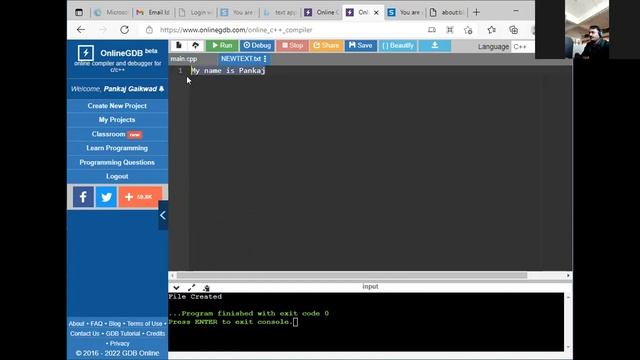Open the Language dropdown showing C++
Viewport: 640px width, 360px height.
522,47
